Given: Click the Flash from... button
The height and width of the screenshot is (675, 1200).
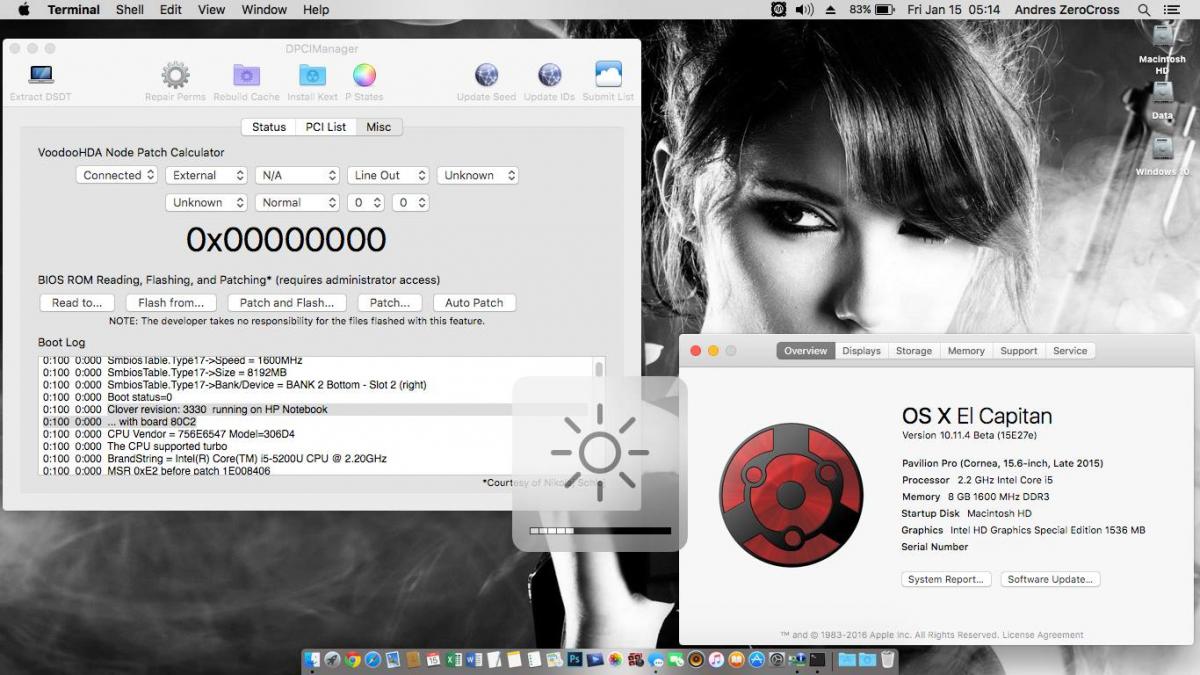Looking at the screenshot, I should point(171,303).
